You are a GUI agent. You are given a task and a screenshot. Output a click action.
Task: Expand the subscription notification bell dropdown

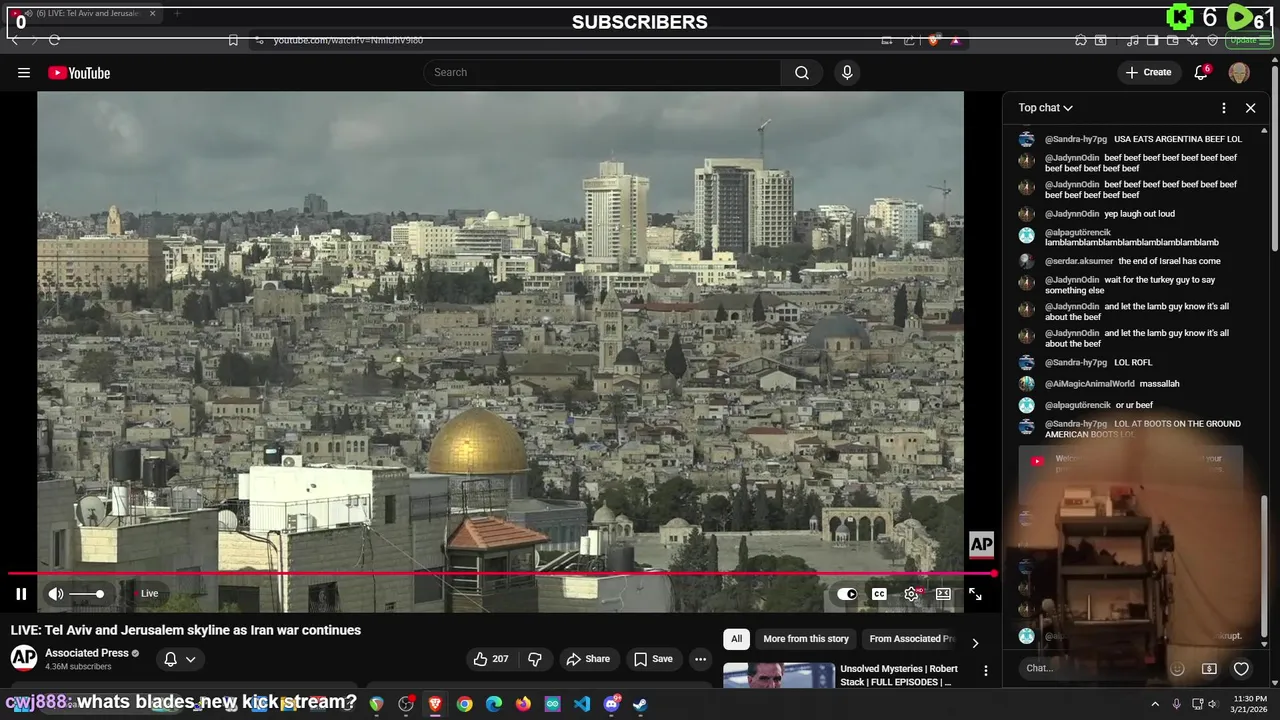(x=179, y=659)
